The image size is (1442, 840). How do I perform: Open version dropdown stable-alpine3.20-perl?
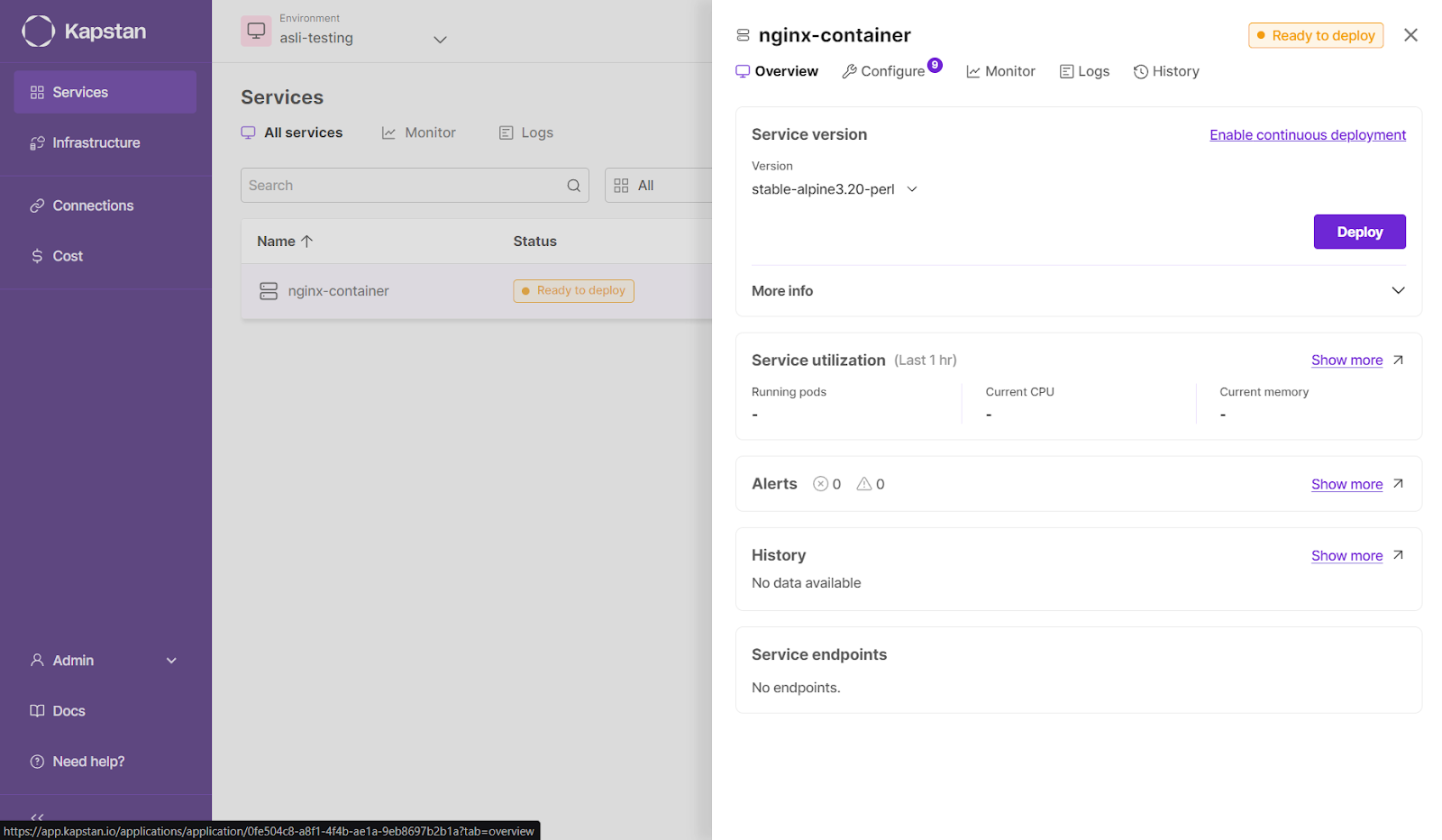click(835, 189)
